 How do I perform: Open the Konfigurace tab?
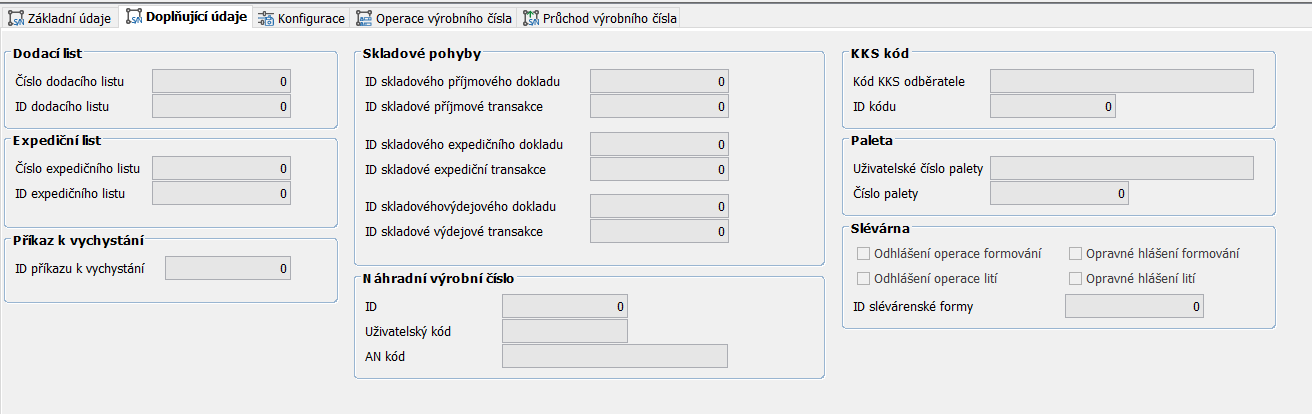coord(311,18)
